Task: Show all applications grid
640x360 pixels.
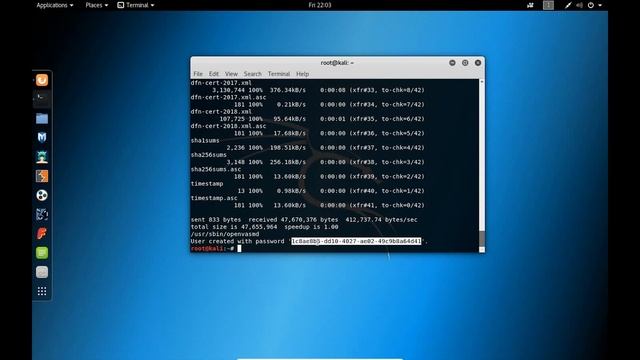Action: pos(42,291)
